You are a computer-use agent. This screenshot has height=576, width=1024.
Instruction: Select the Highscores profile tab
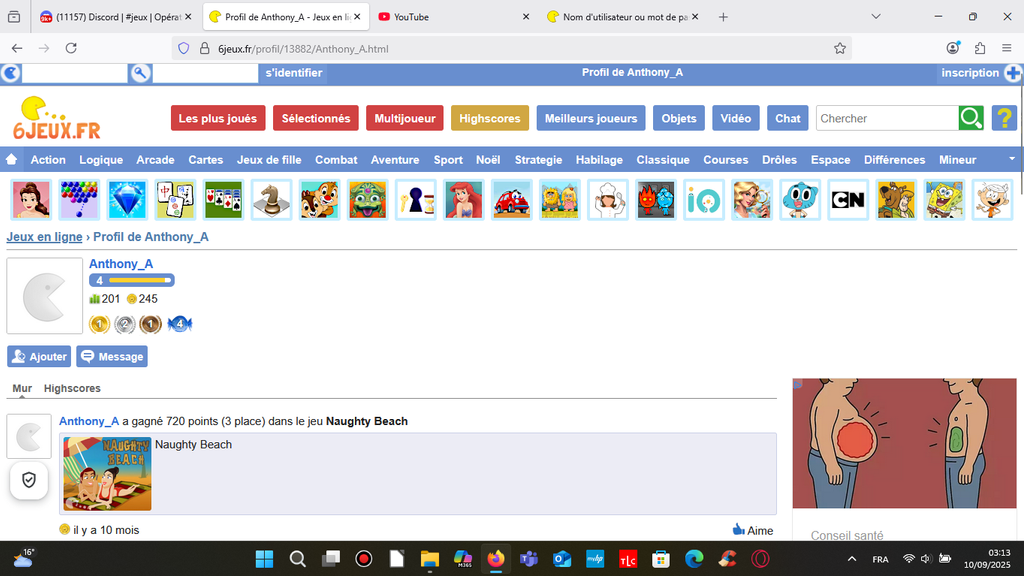[x=72, y=389]
